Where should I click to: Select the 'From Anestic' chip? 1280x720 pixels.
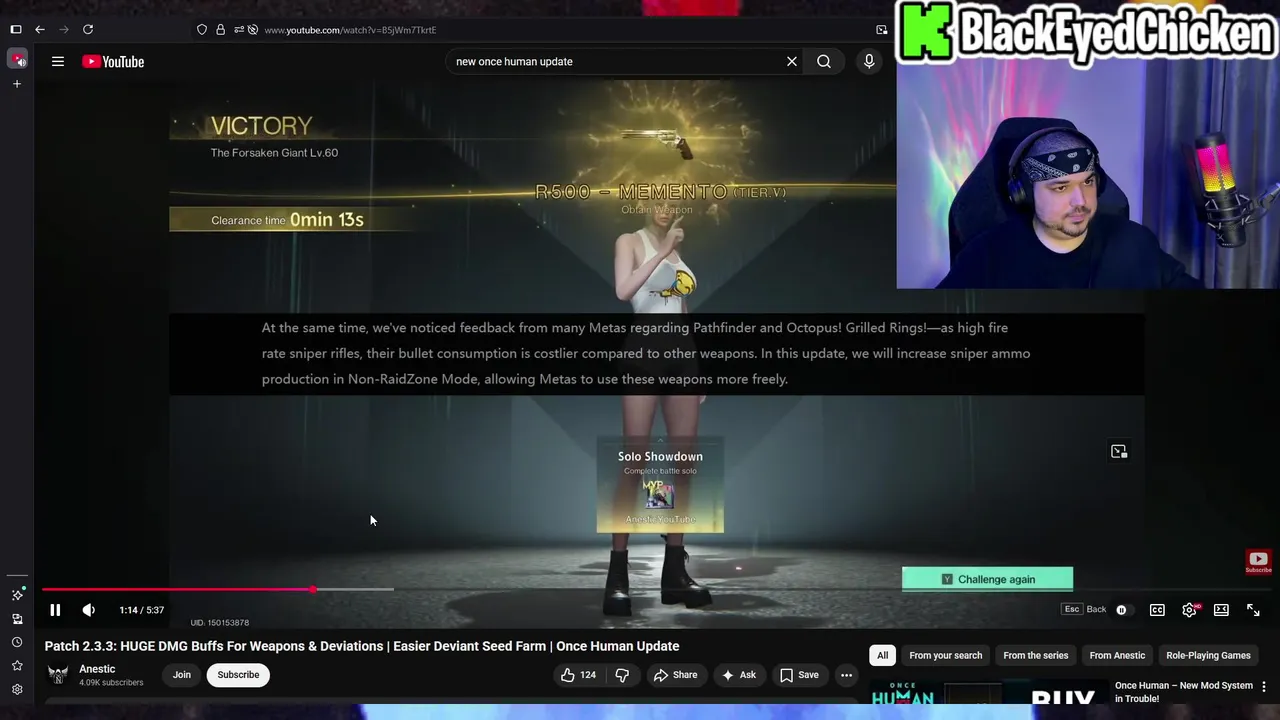(1117, 656)
